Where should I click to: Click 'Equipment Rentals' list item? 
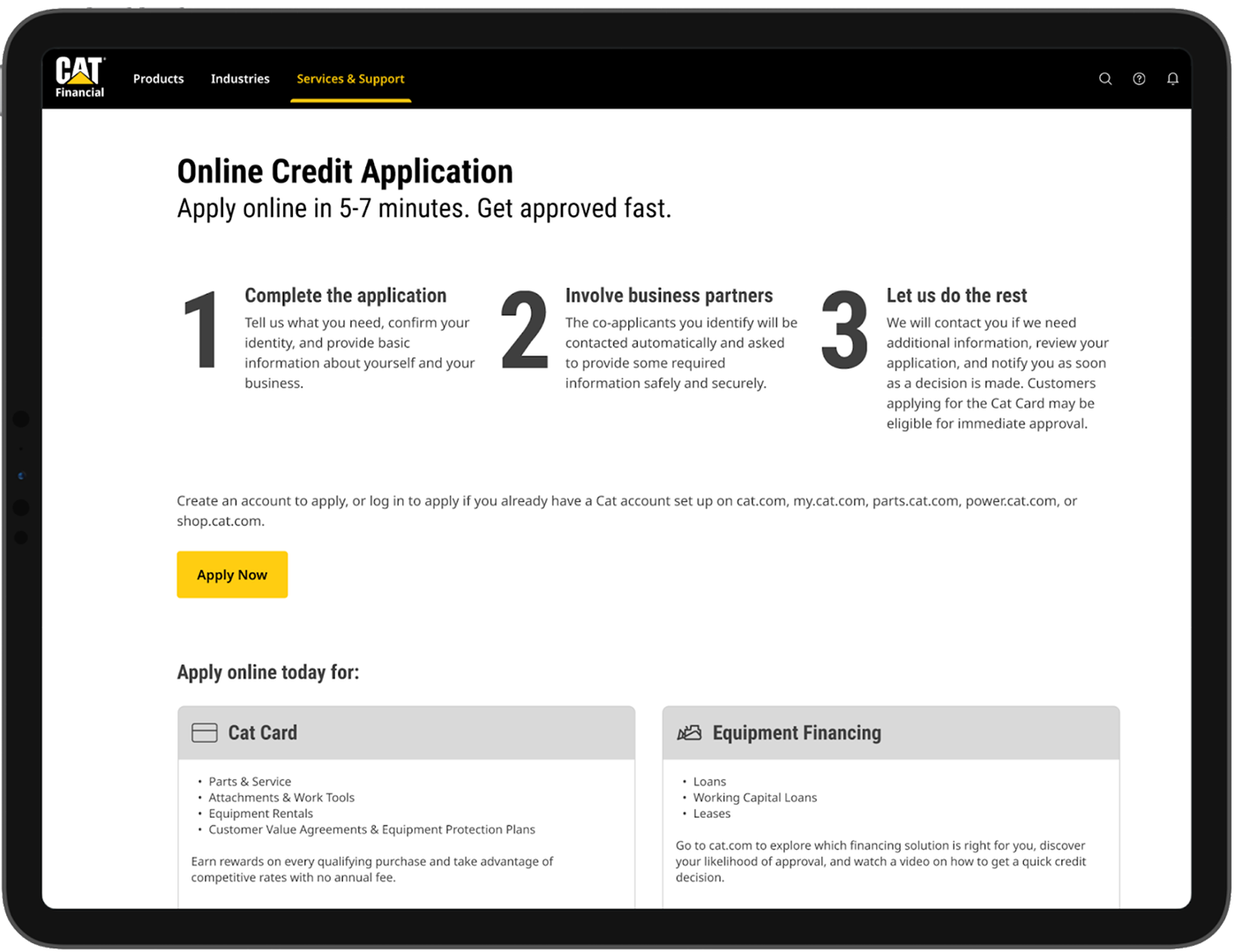click(260, 813)
